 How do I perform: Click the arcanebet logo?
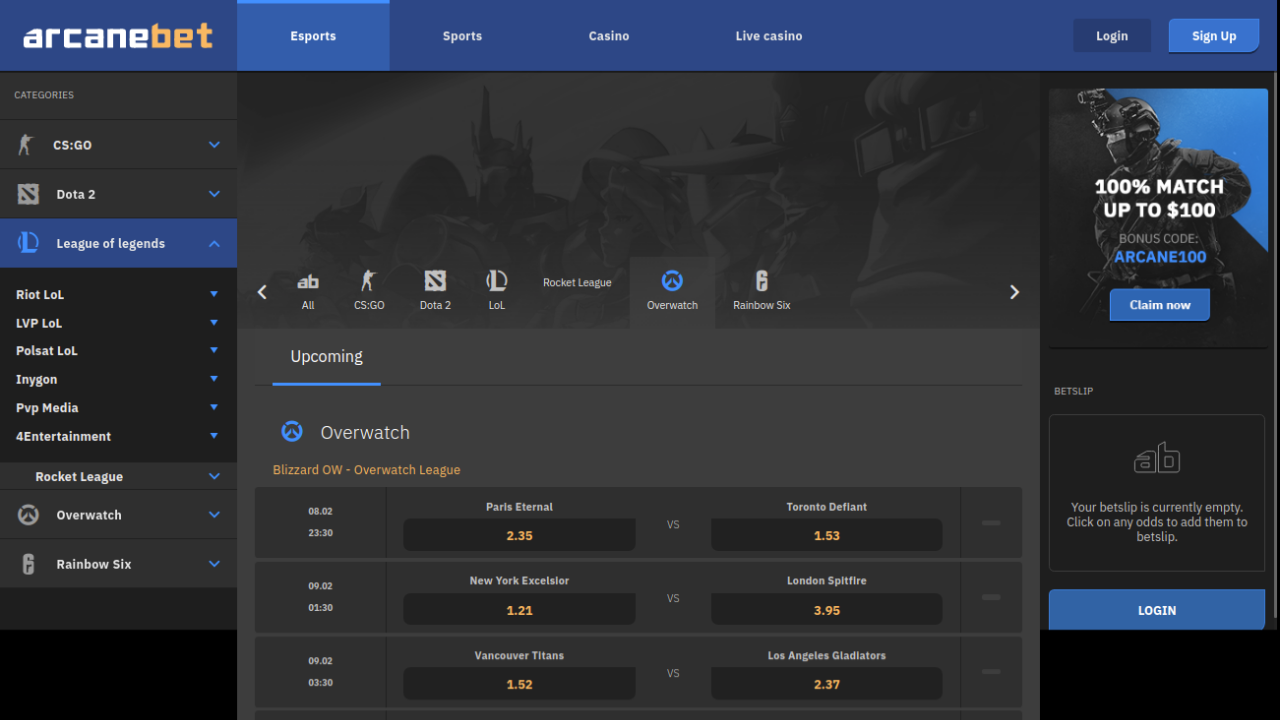pos(118,36)
